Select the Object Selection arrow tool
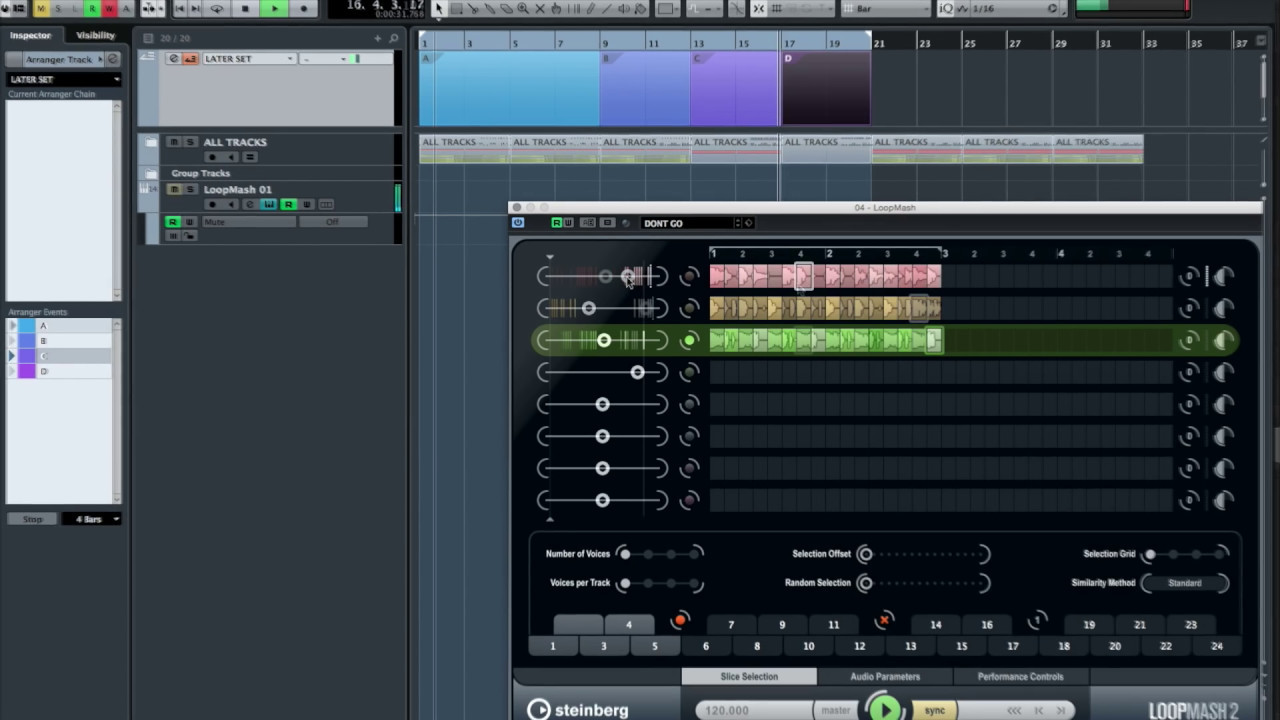The width and height of the screenshot is (1280, 720). (439, 9)
